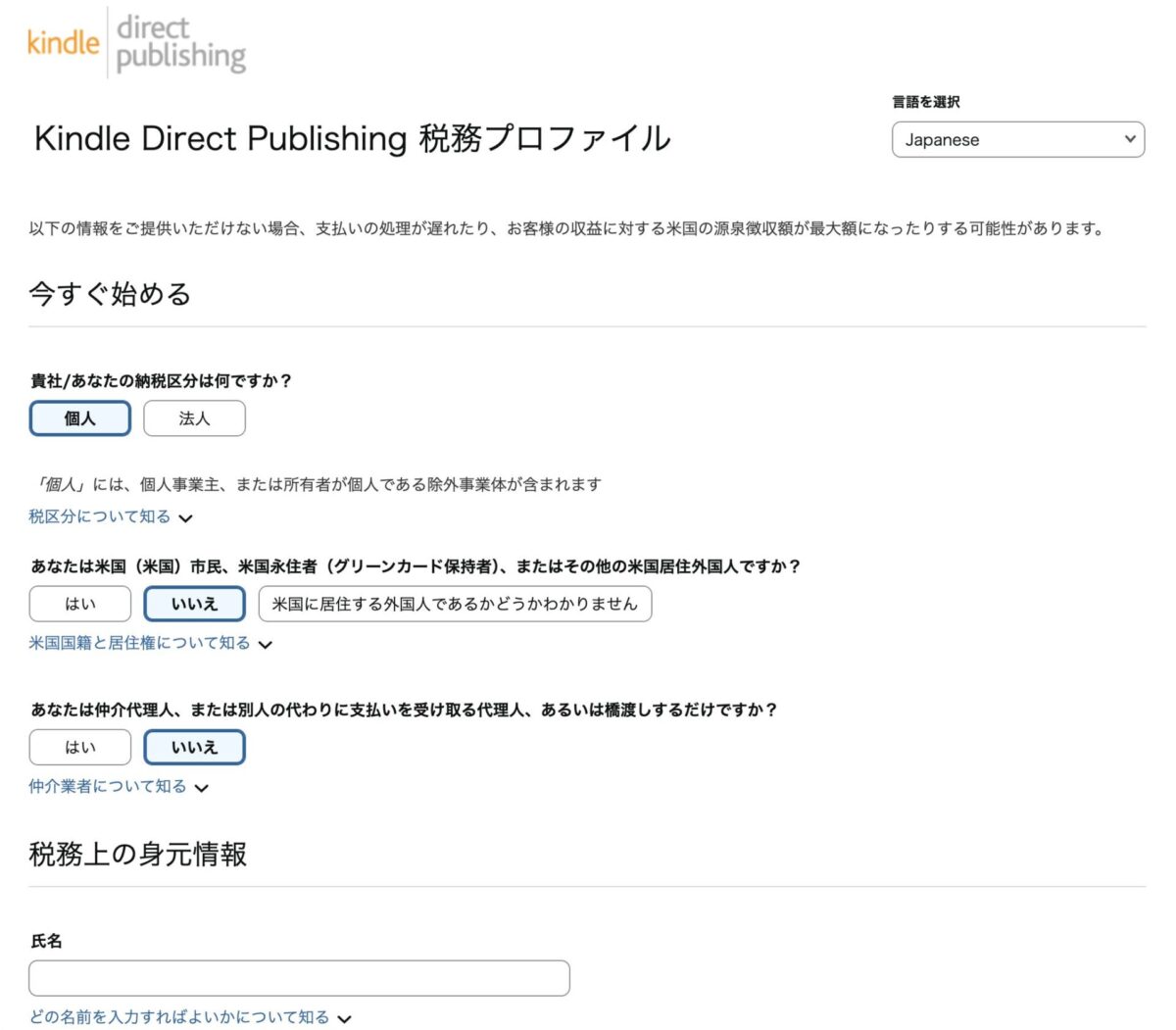Choose はい for intermediary agent question
Screen dimensions: 1176x1030
[79, 747]
